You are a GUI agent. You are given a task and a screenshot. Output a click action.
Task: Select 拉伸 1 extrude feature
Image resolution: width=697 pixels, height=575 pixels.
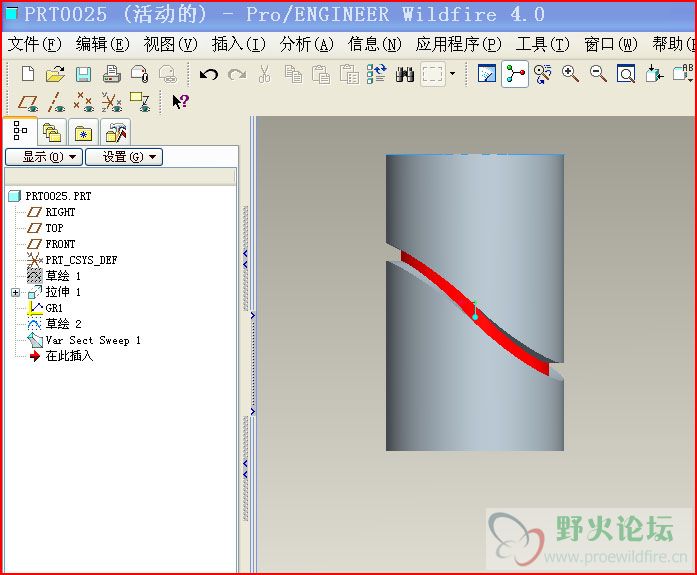click(63, 292)
